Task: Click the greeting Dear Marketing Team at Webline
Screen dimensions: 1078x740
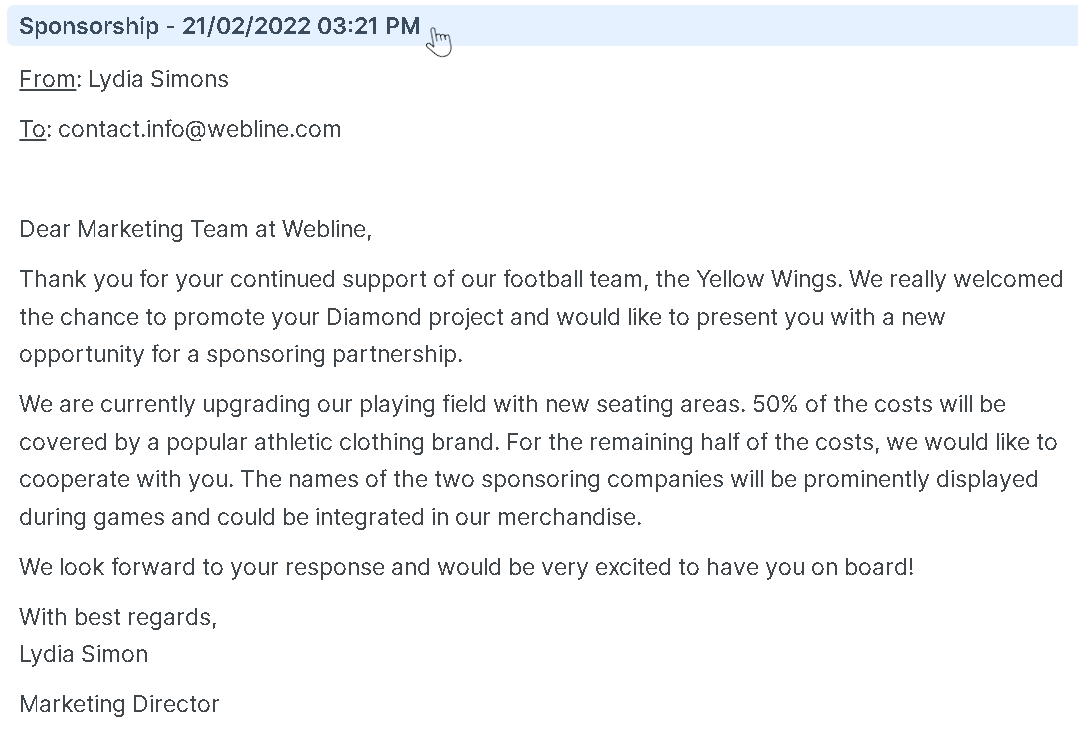Action: coord(195,229)
